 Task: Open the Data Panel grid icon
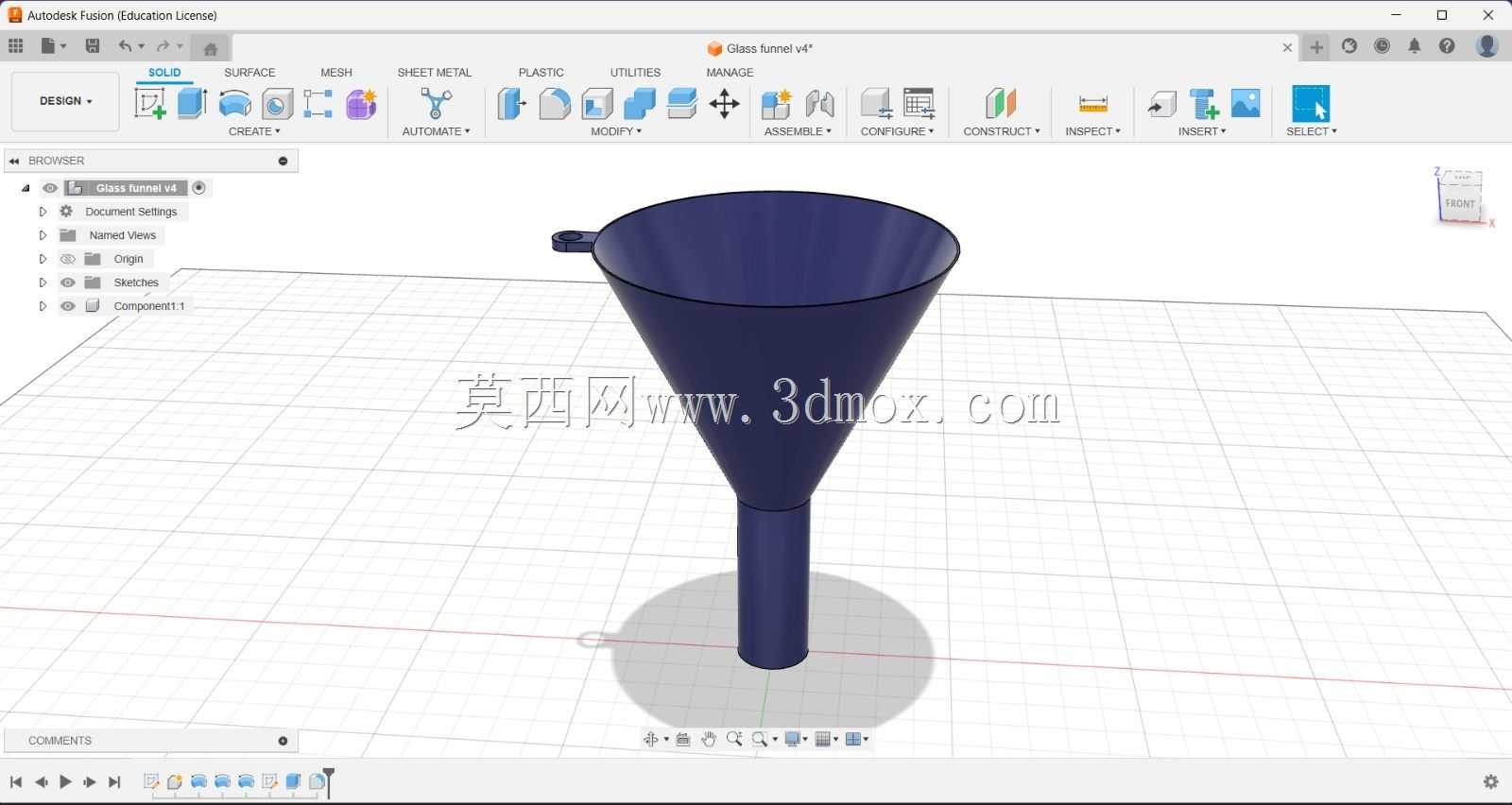coord(16,45)
